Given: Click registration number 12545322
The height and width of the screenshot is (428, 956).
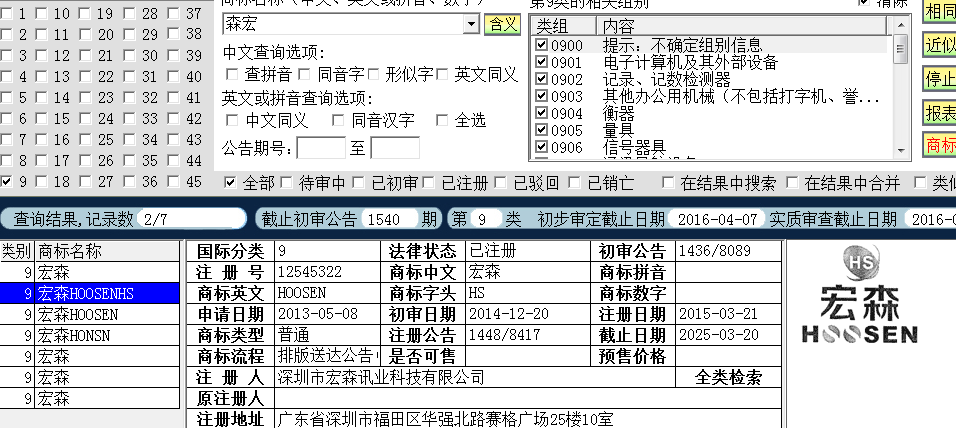Looking at the screenshot, I should point(310,271).
